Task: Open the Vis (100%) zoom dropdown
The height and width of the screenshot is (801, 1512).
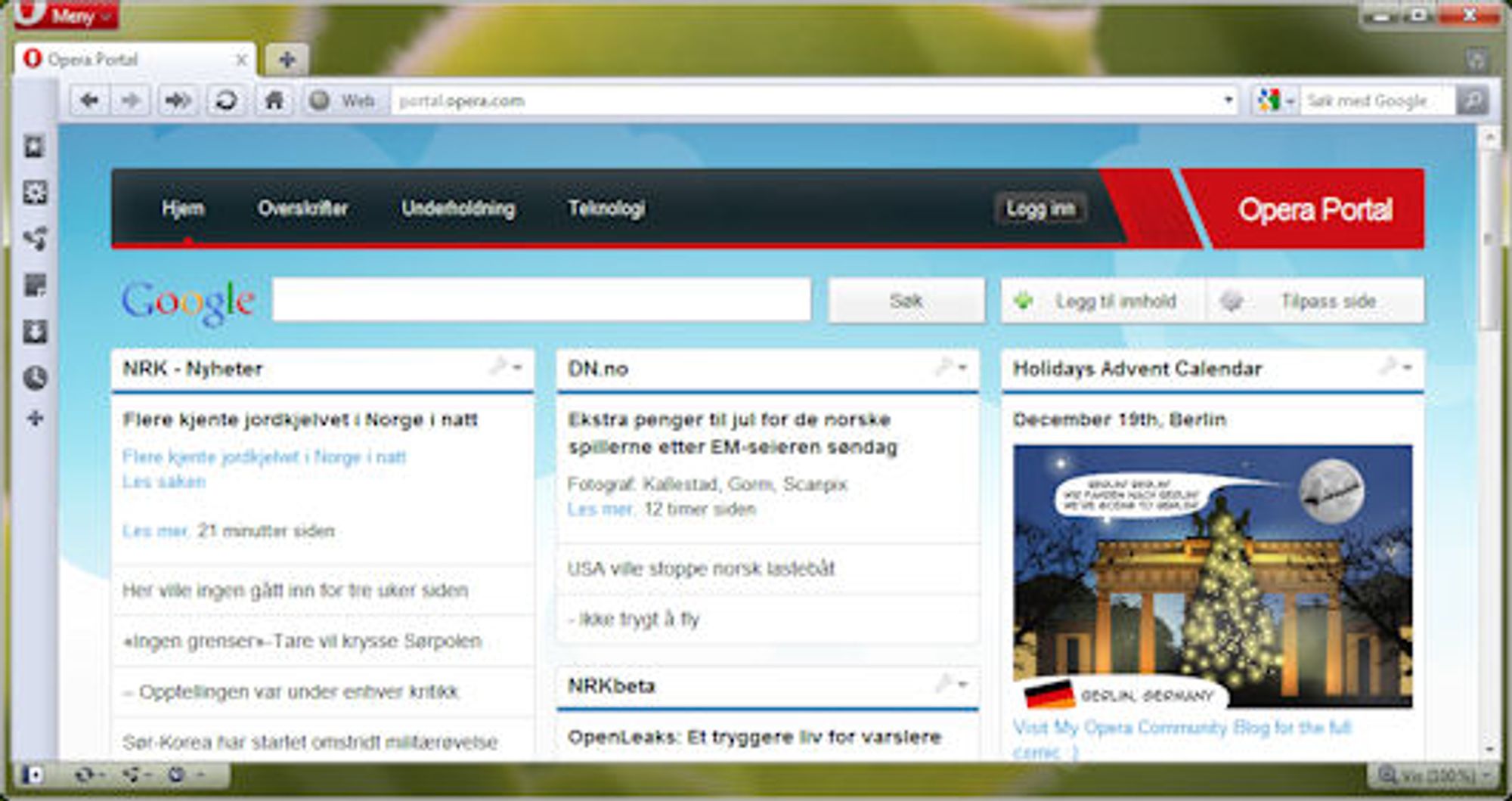Action: coord(1433,775)
